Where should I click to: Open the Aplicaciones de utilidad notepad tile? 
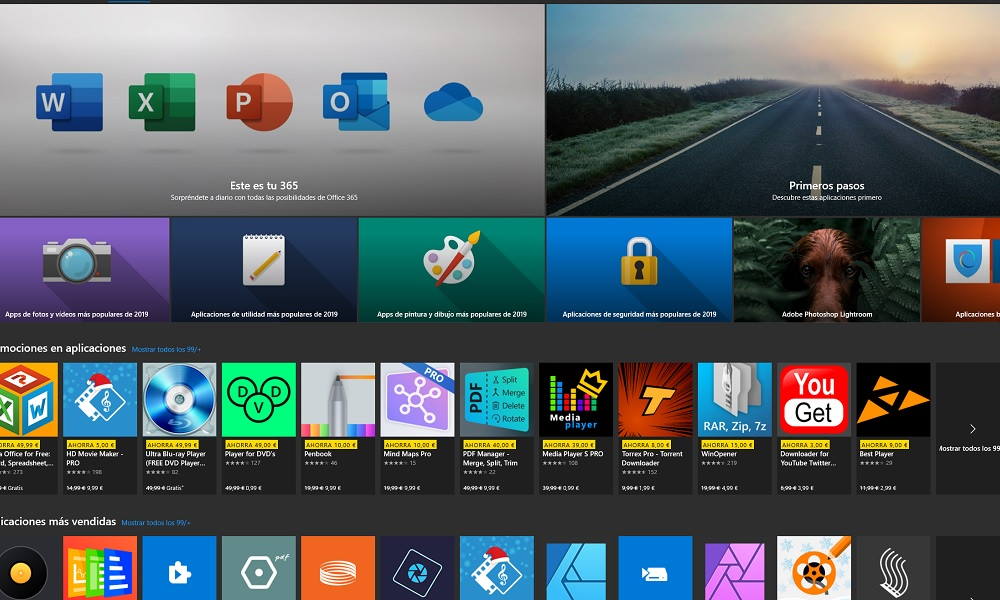pos(264,269)
